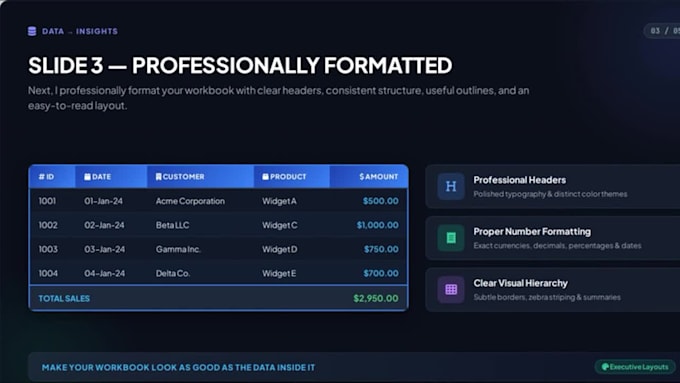Click customer cell Gamma Inc.

[x=178, y=249]
